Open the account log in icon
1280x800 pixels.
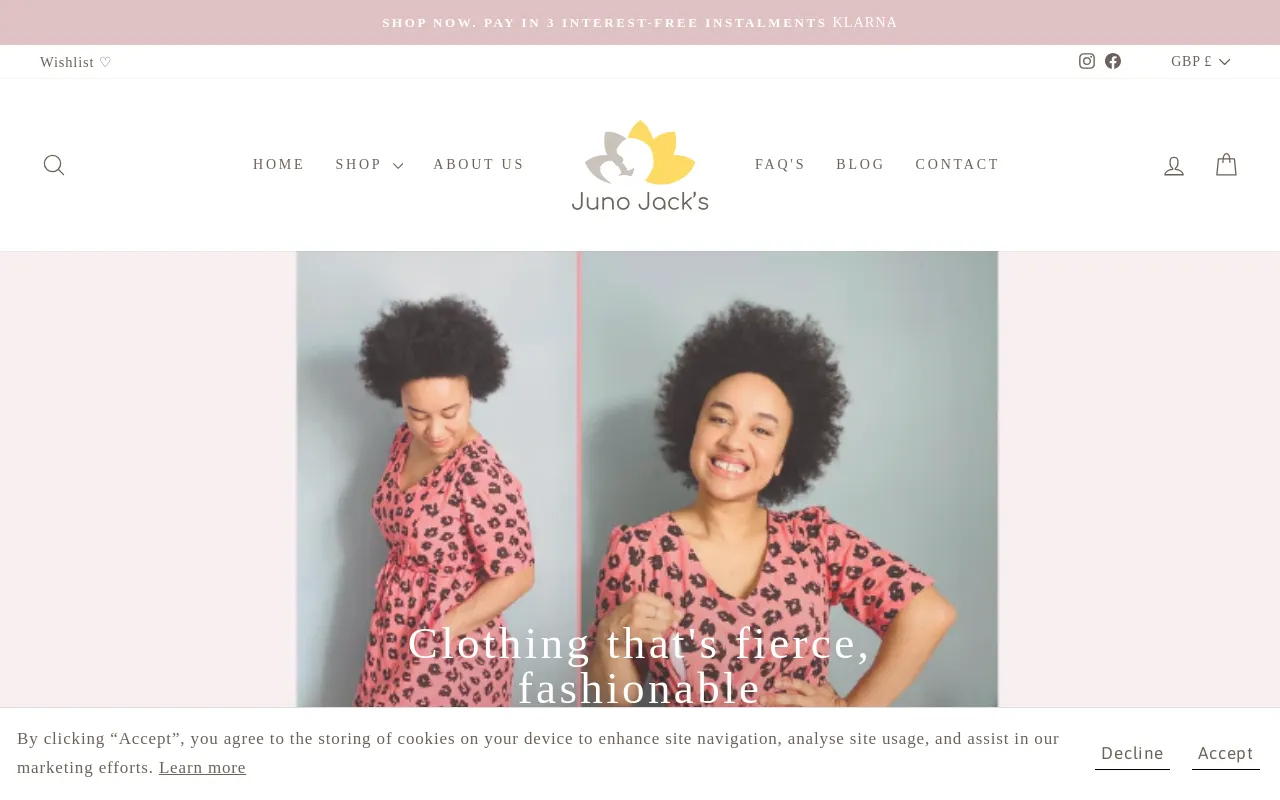(1174, 165)
